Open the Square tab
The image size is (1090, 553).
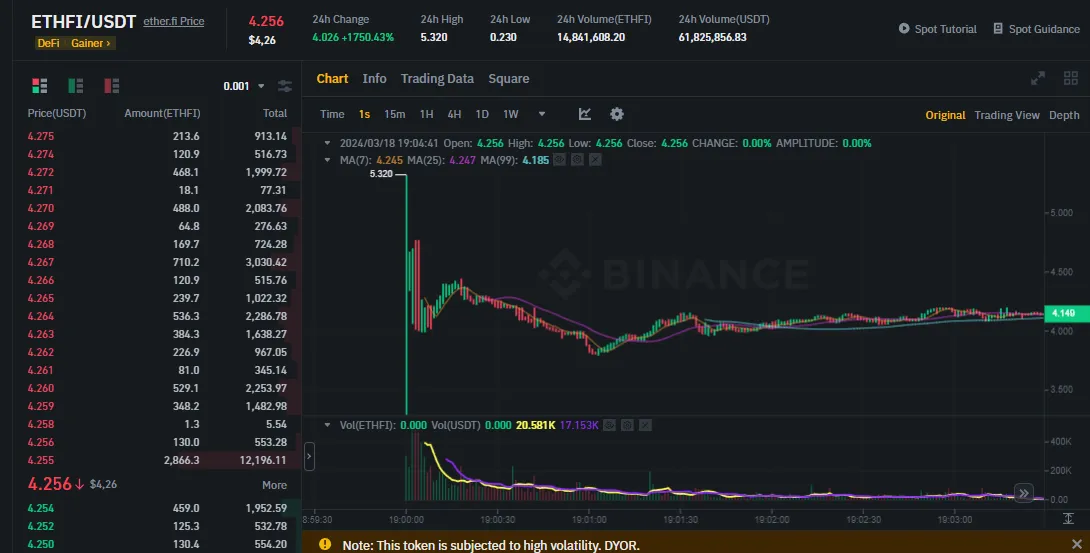[509, 79]
